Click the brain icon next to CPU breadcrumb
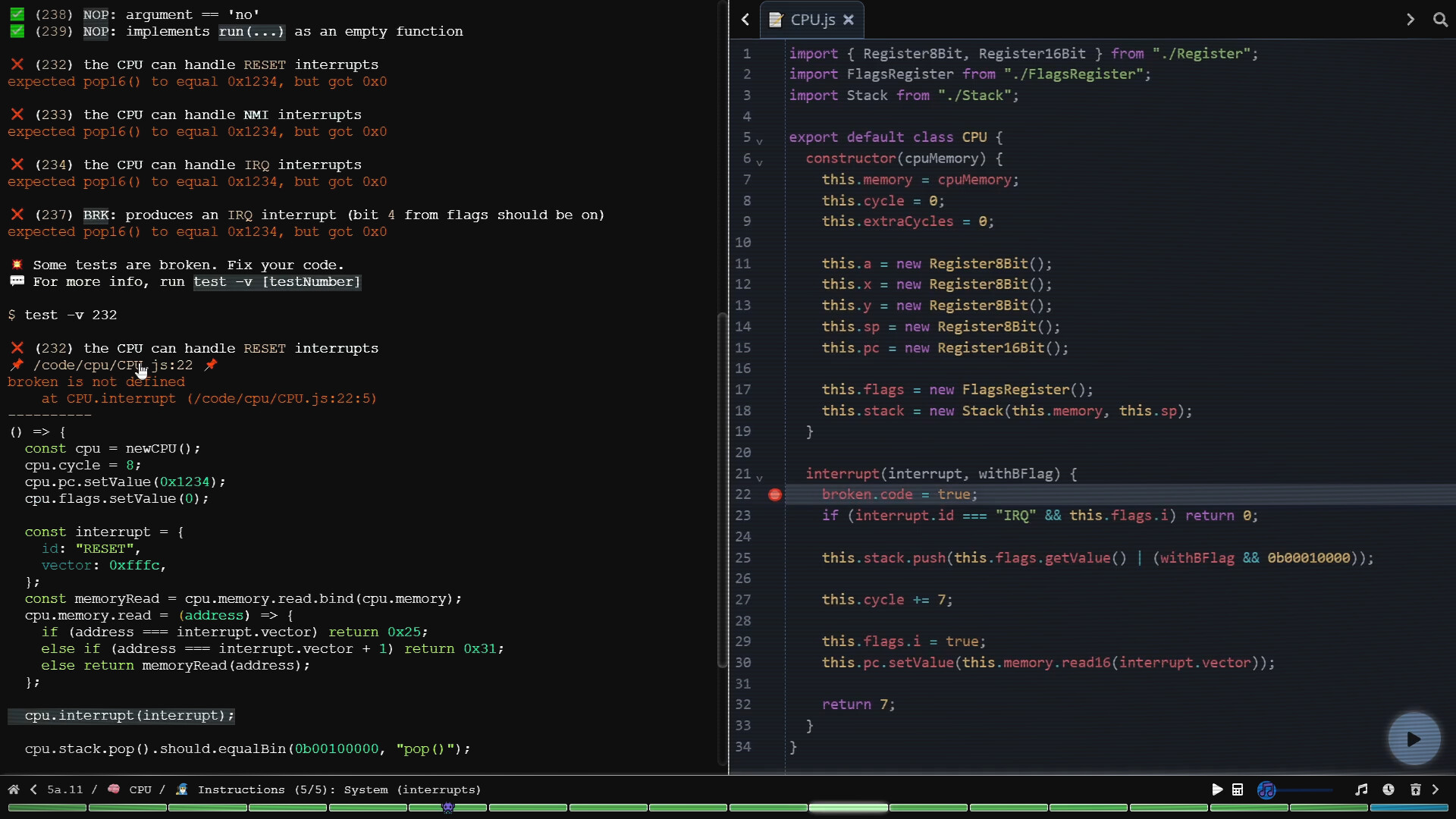Image resolution: width=1456 pixels, height=819 pixels. pos(113,789)
